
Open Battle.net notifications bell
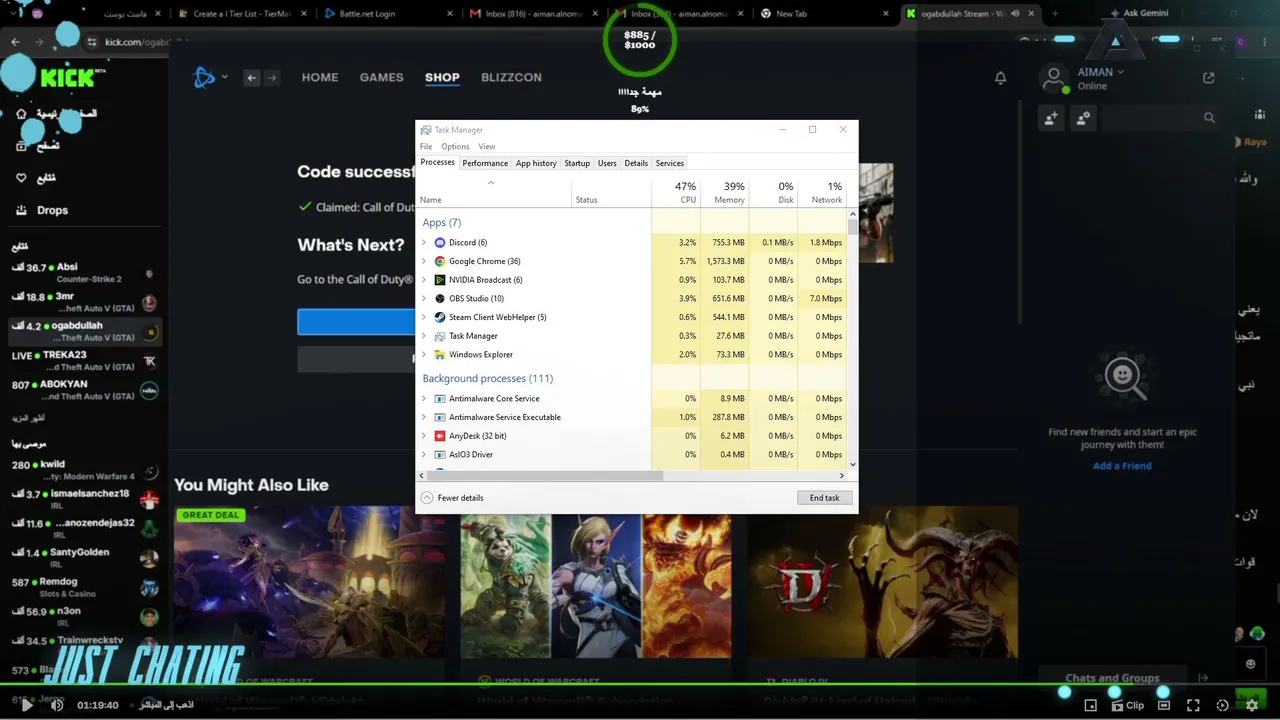(1000, 78)
